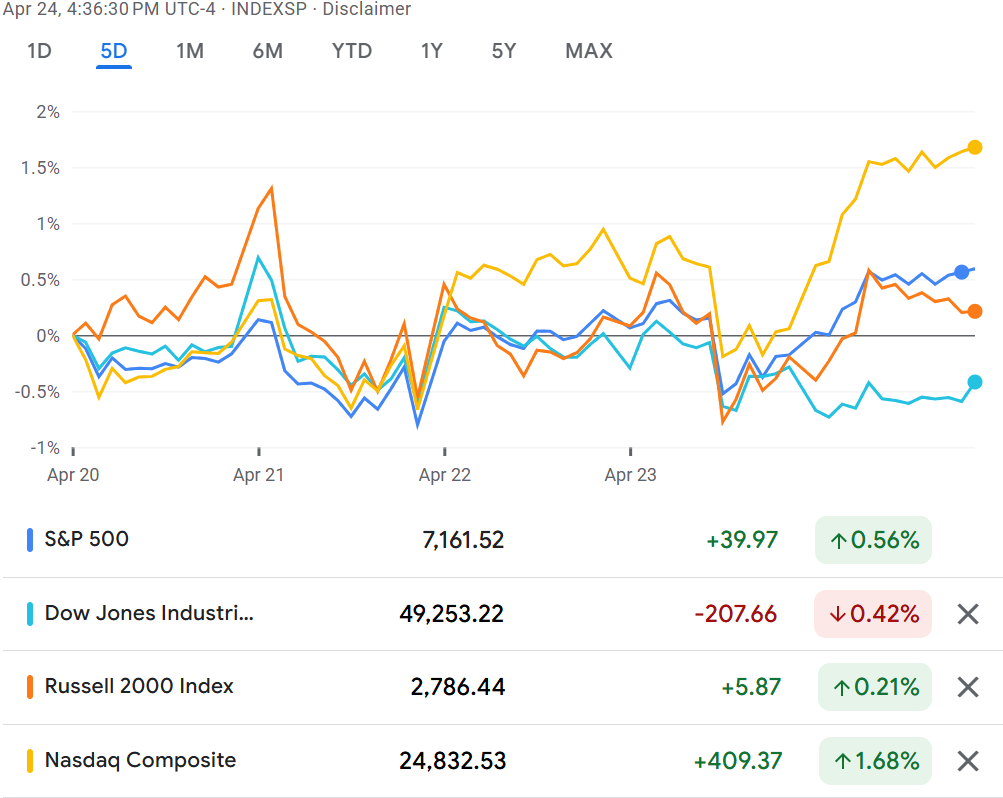Image resolution: width=1003 pixels, height=798 pixels.
Task: Click the Apr 22 date marker on chart
Action: pyautogui.click(x=445, y=475)
